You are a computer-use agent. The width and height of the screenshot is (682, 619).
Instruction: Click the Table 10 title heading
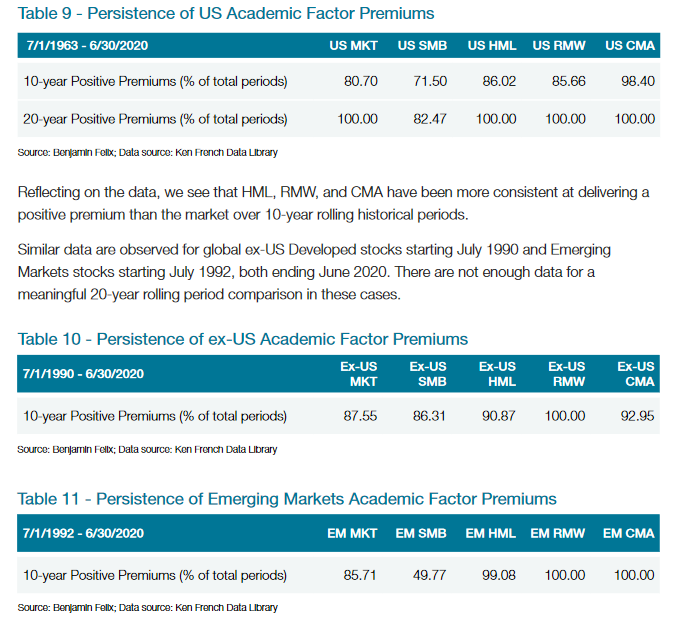click(x=242, y=339)
